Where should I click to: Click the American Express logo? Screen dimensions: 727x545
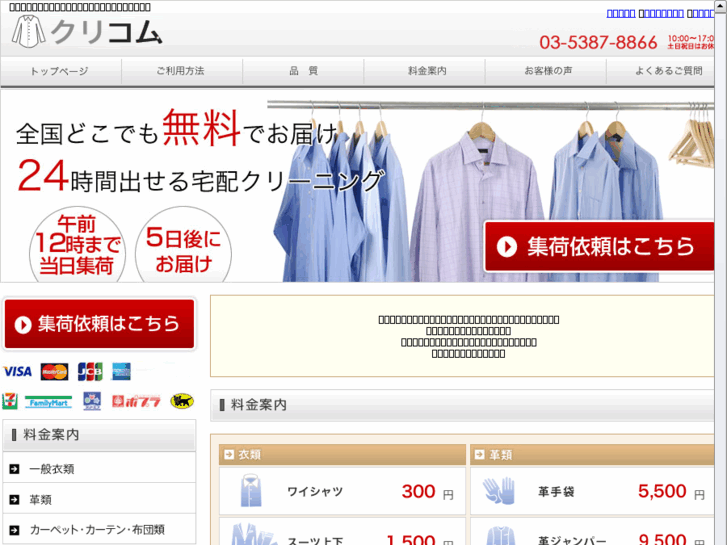pyautogui.click(x=121, y=372)
